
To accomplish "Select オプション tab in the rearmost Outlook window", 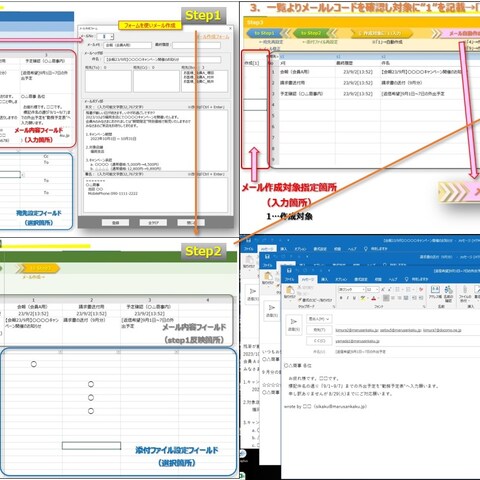I will click(x=300, y=249).
